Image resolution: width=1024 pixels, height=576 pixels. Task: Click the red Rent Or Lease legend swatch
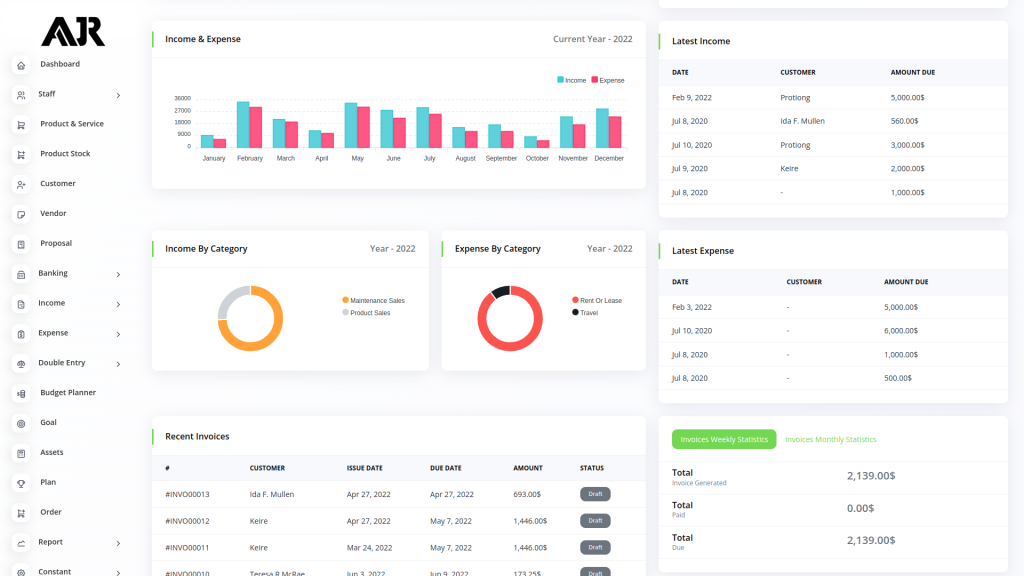pos(575,301)
